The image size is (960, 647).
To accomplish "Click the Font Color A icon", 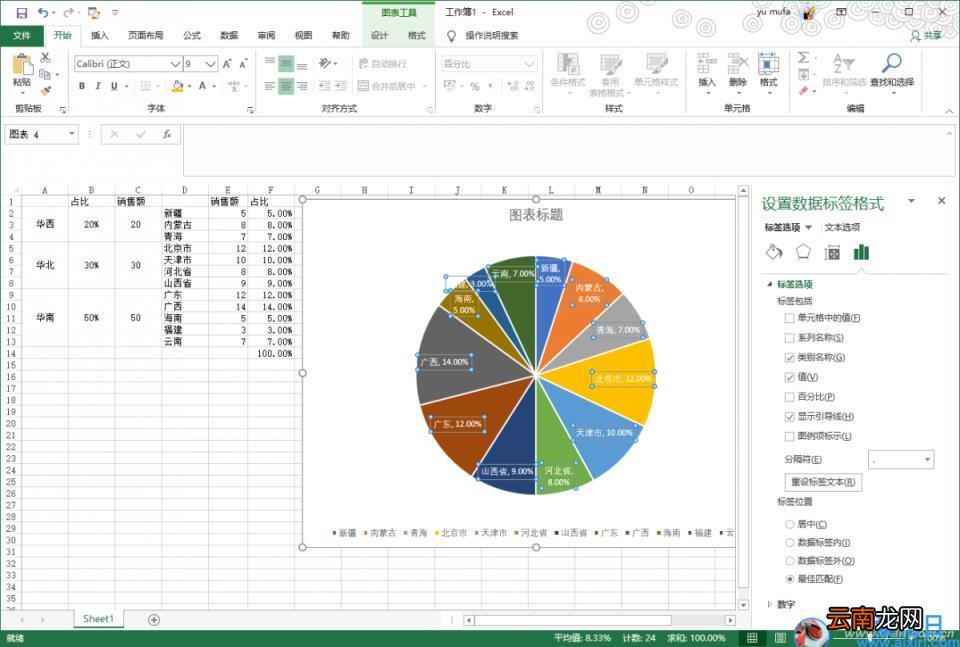I will coord(203,86).
